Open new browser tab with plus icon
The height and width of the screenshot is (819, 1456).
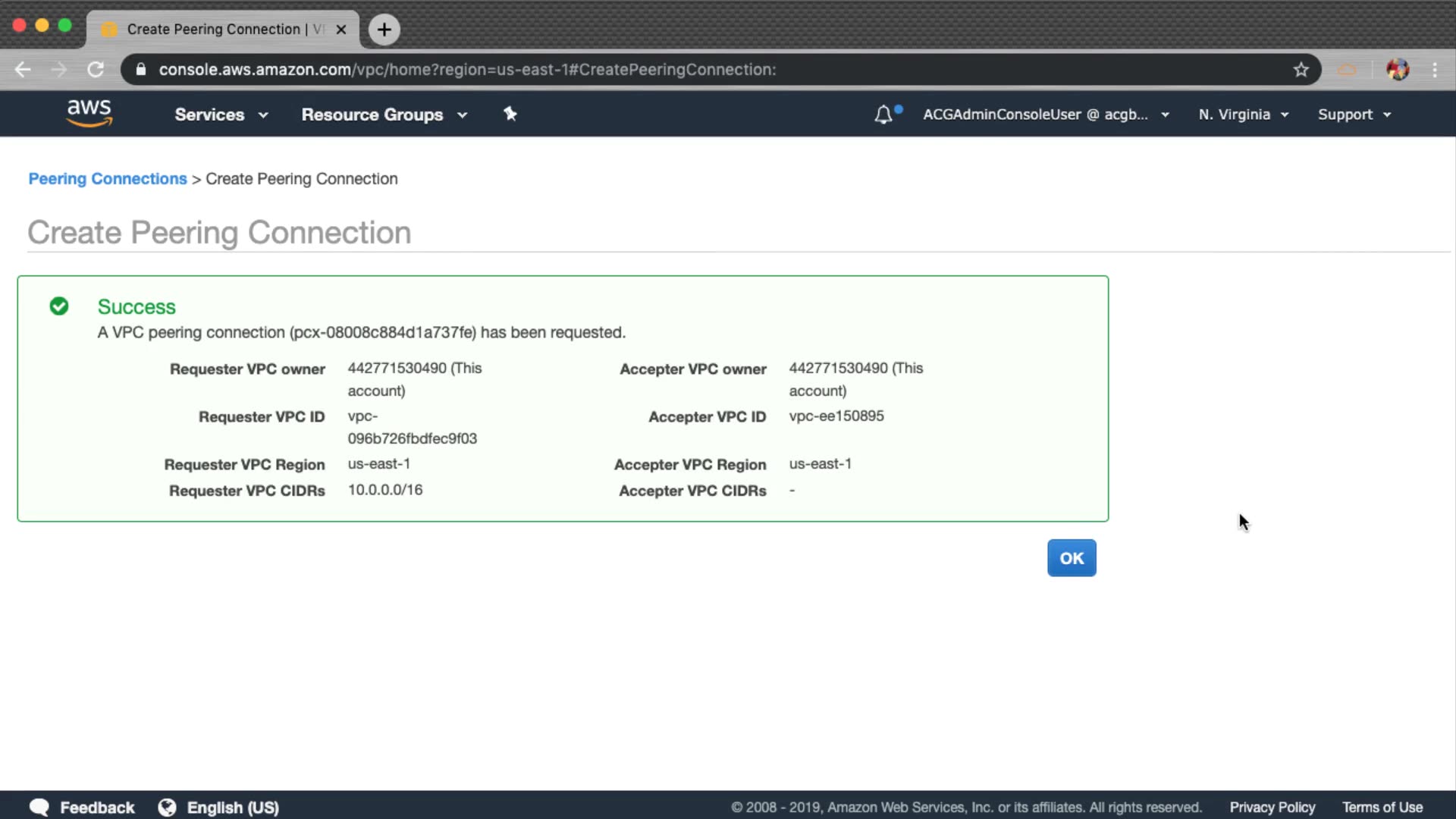(384, 30)
